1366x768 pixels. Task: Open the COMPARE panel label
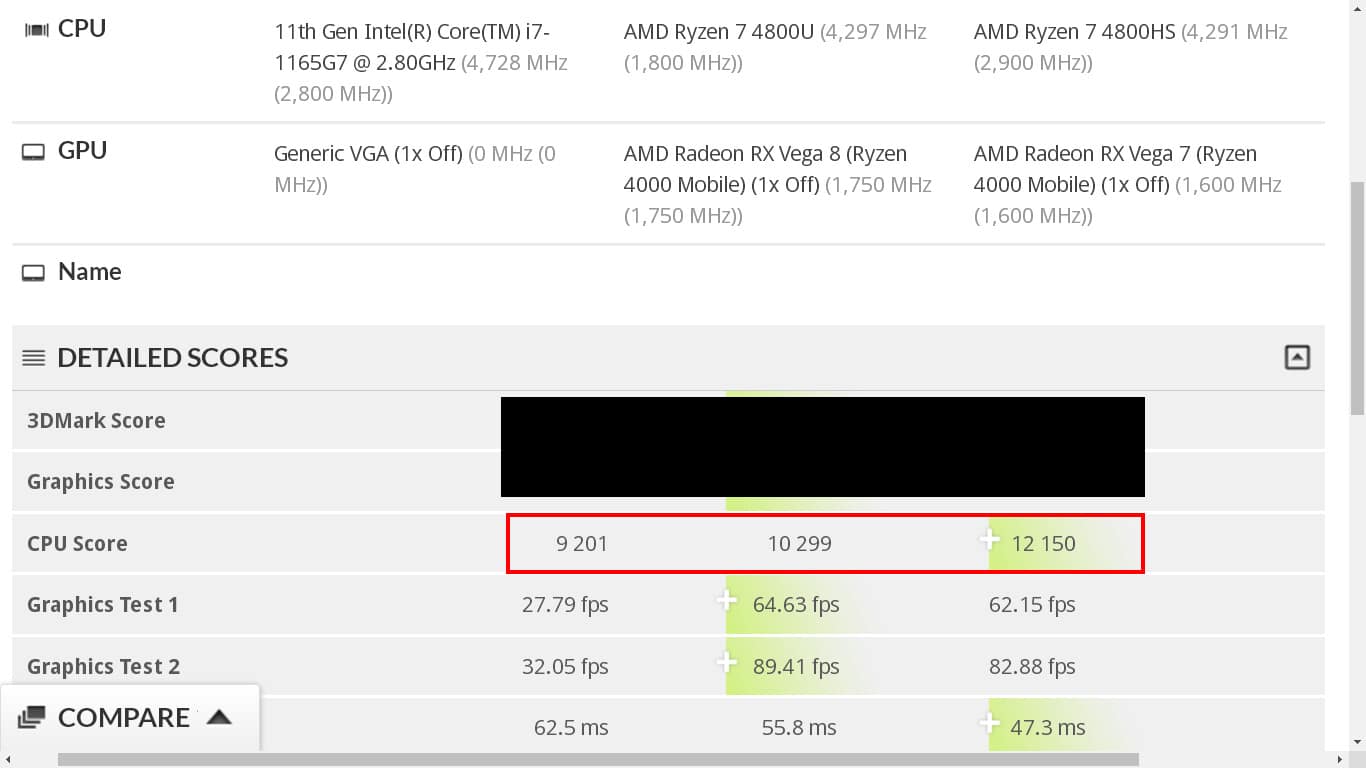[x=124, y=717]
